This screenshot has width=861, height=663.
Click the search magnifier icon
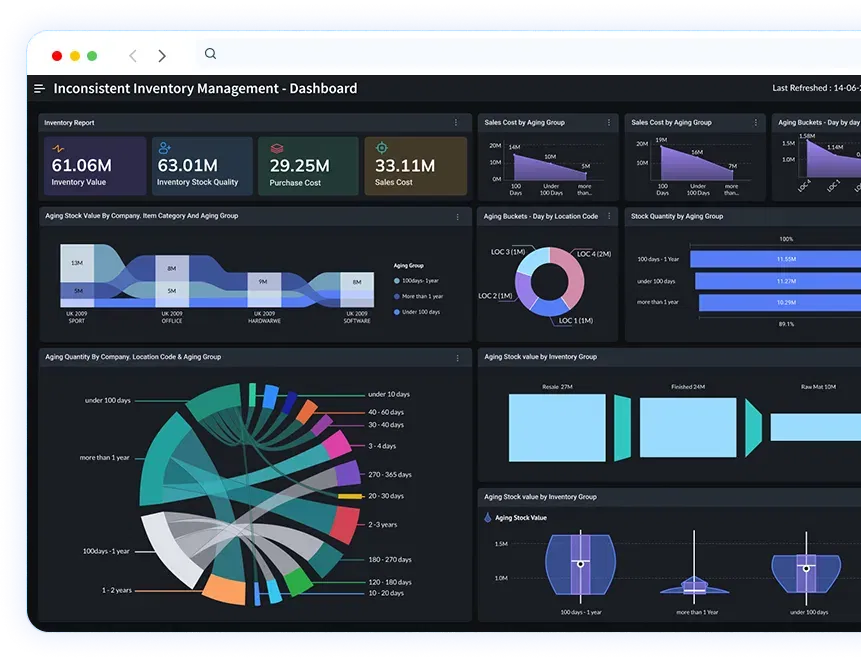pyautogui.click(x=210, y=54)
